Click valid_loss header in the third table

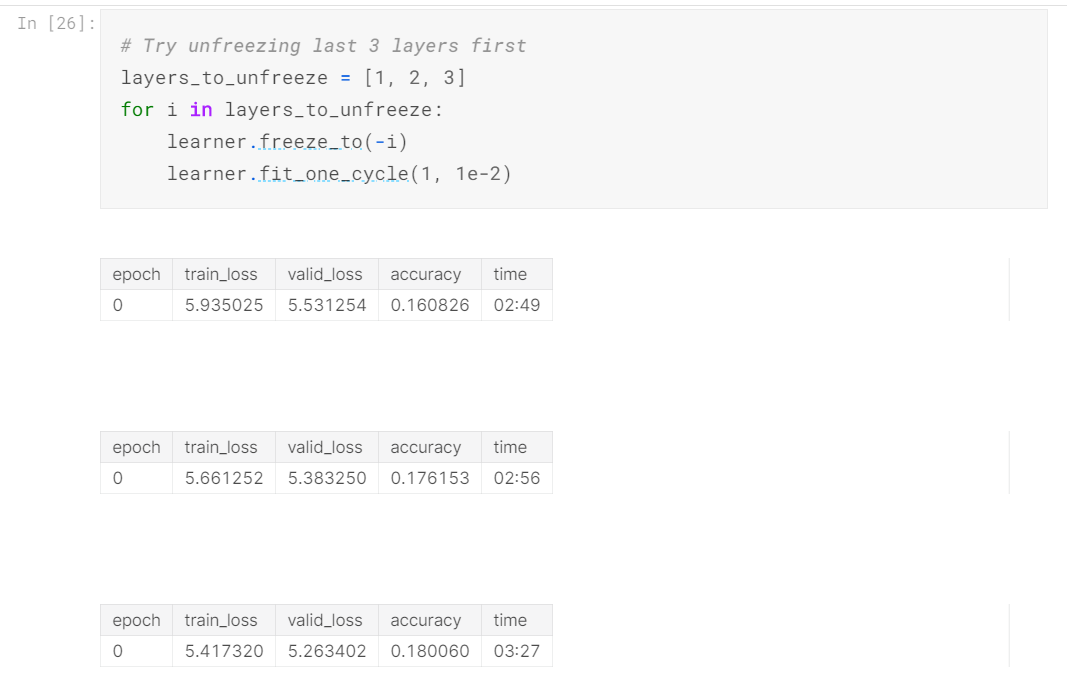(325, 620)
